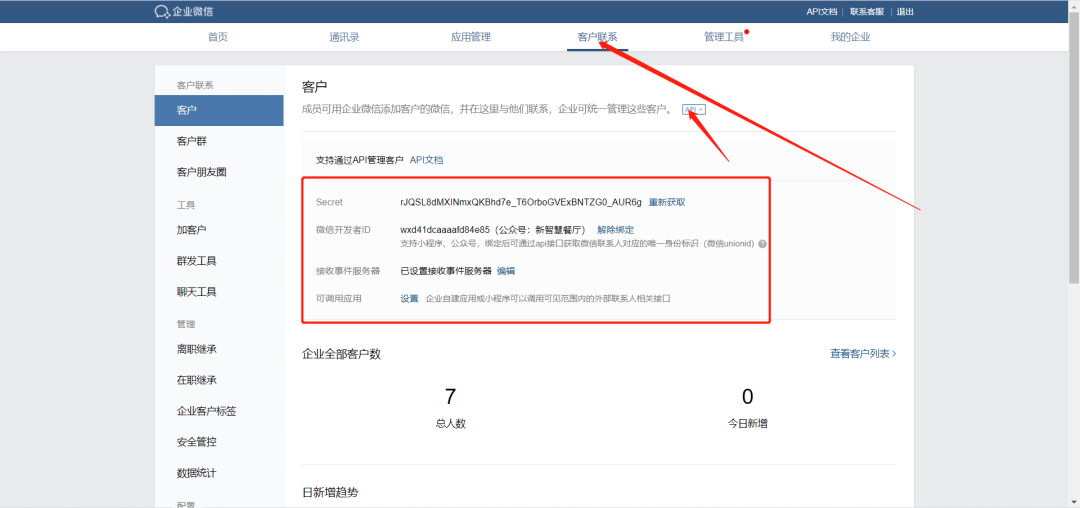Open 查看客户列表 chevron link
Image resolution: width=1080 pixels, height=508 pixels.
tap(863, 354)
